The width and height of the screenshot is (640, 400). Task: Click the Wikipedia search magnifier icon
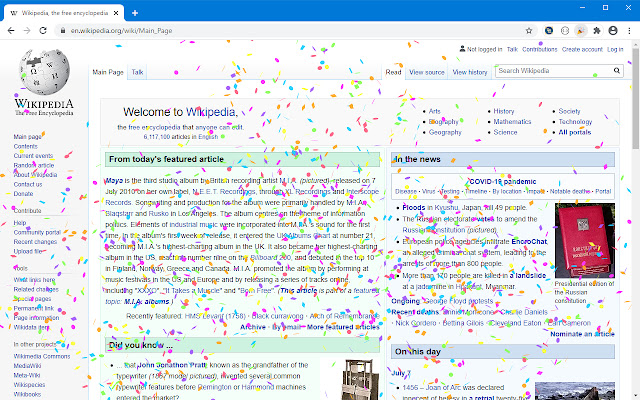click(617, 71)
